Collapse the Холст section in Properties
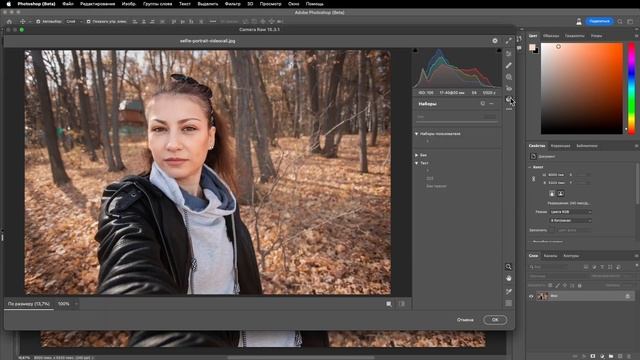This screenshot has width=640, height=360. [x=530, y=167]
